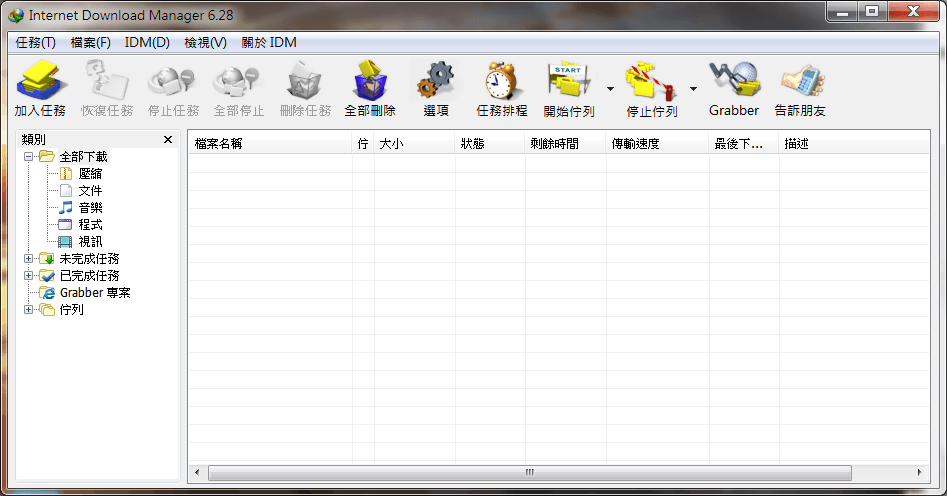This screenshot has width=947, height=496.
Task: Select the 壓縮 category
Action: click(x=90, y=174)
